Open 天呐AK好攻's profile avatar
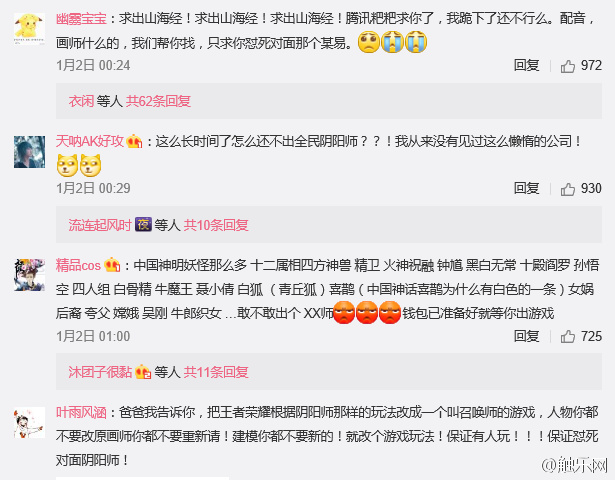The height and width of the screenshot is (480, 615). (x=29, y=152)
